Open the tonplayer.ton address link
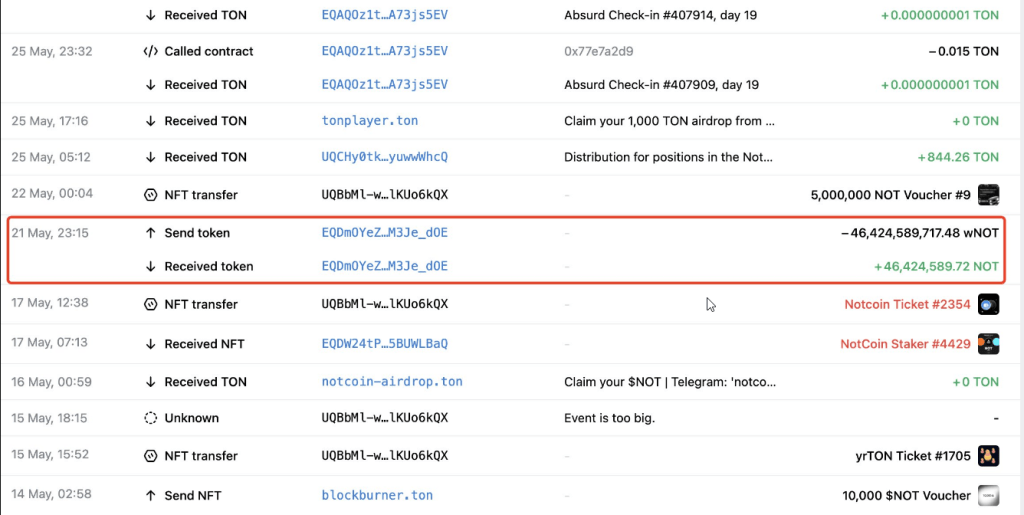The width and height of the screenshot is (1024, 515). point(370,121)
